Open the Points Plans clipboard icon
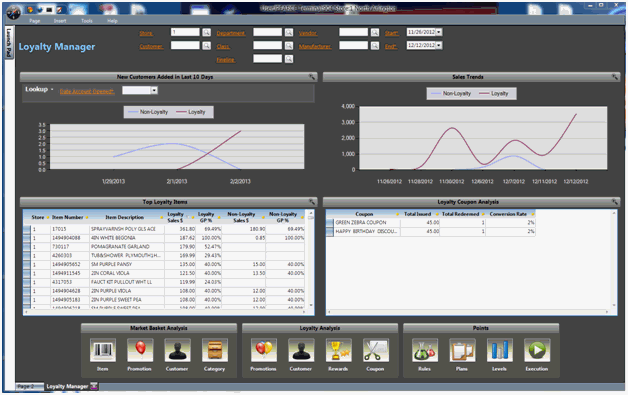628x395 pixels. [x=462, y=350]
